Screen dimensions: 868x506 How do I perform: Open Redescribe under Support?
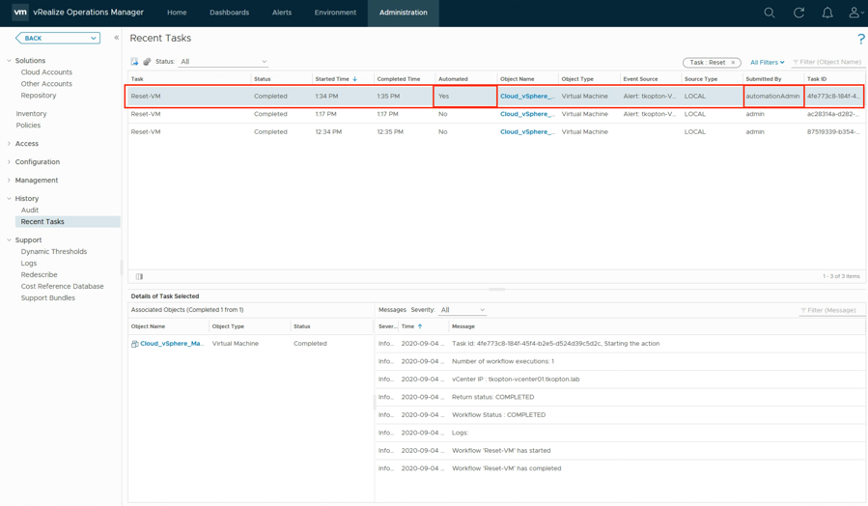pyautogui.click(x=39, y=275)
